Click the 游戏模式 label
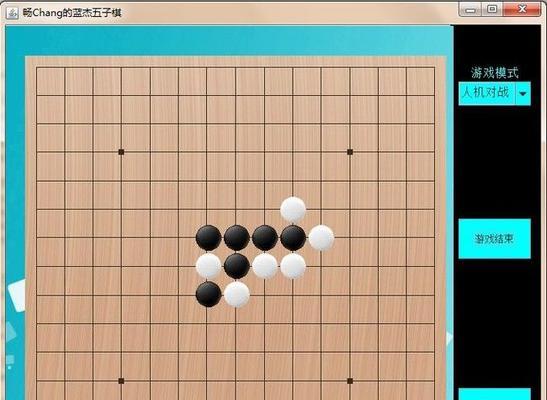Viewport: 547px width, 400px height. click(494, 73)
